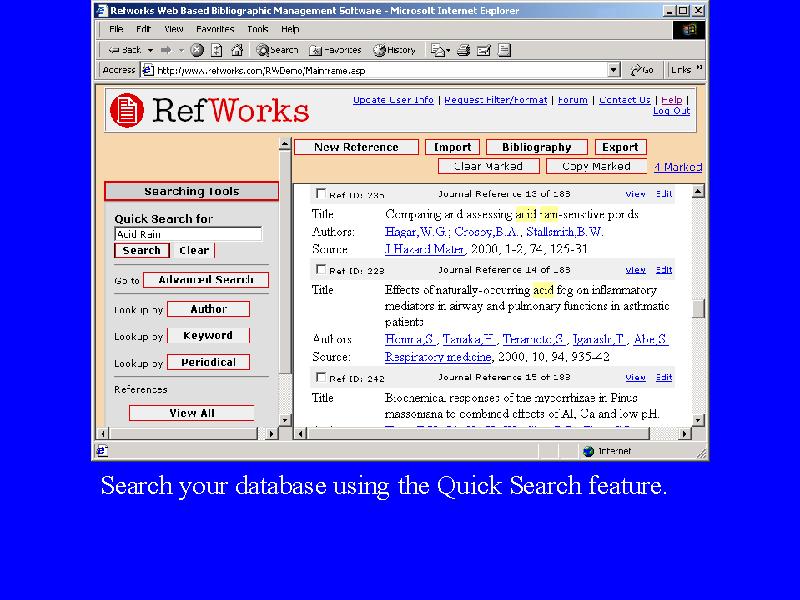
Task: Check the box for Ref ID 235
Action: click(321, 193)
